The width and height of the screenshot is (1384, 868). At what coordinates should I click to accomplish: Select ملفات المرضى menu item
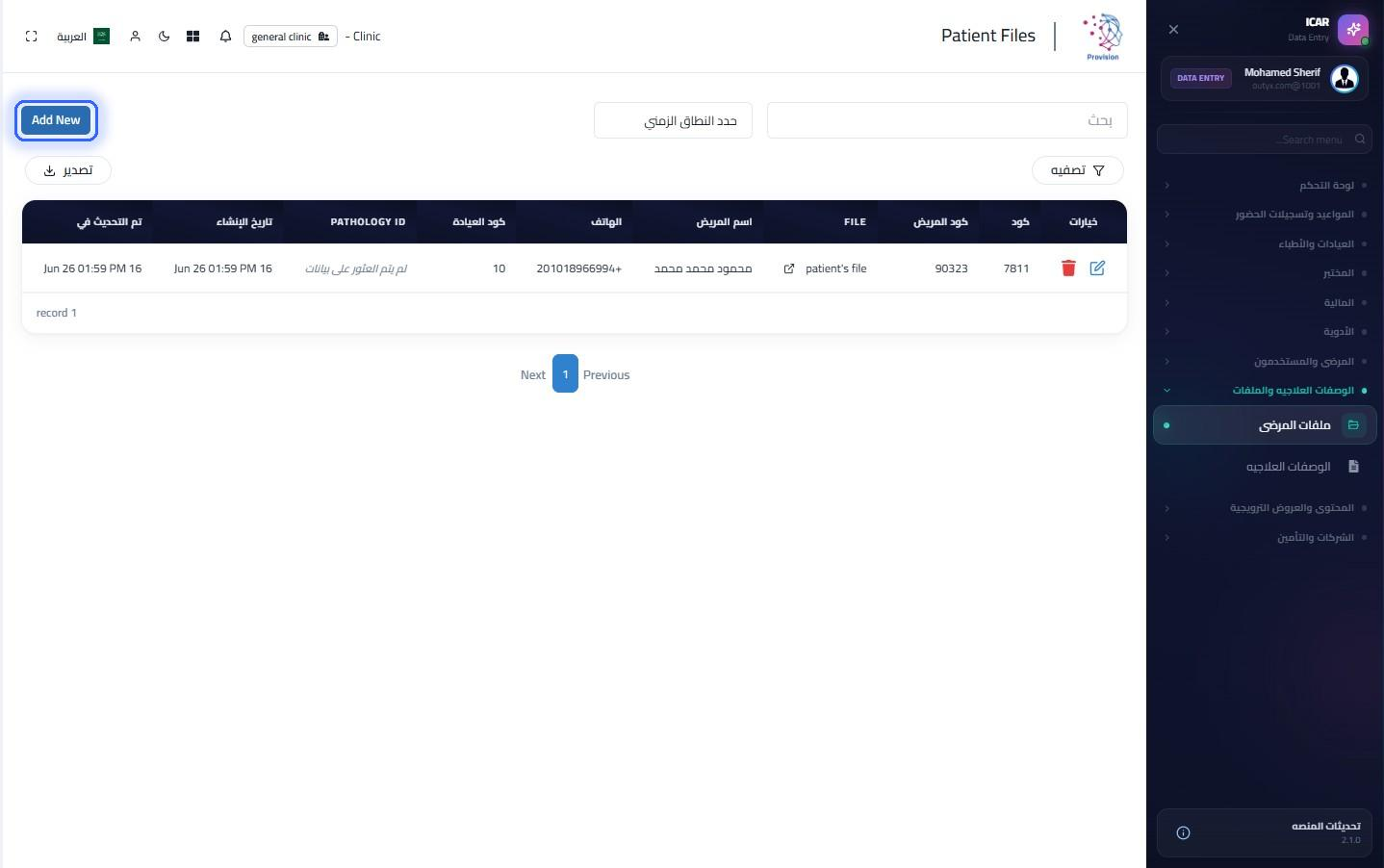click(x=1265, y=425)
